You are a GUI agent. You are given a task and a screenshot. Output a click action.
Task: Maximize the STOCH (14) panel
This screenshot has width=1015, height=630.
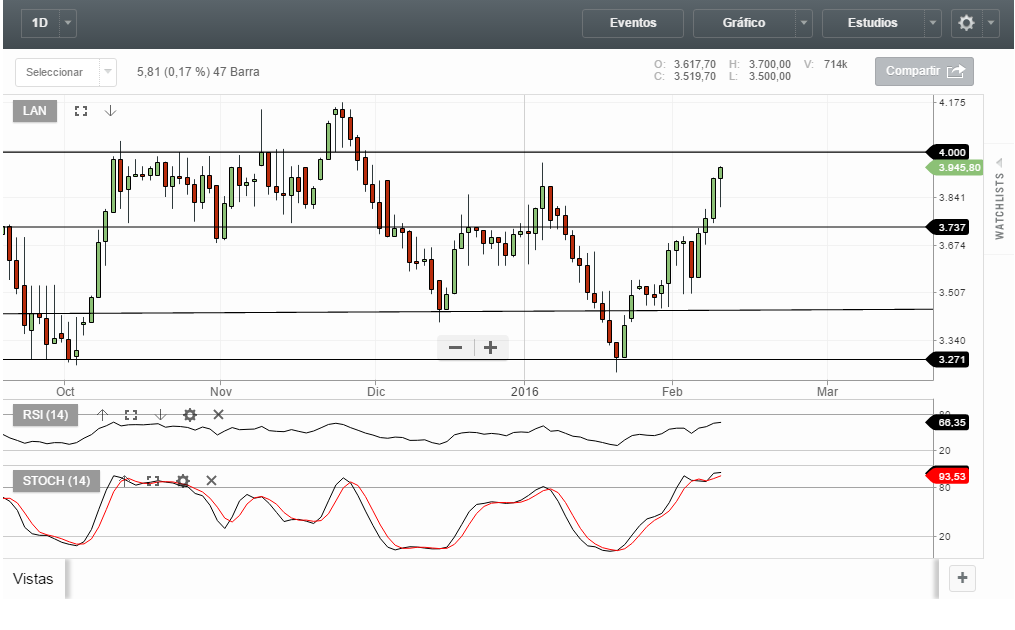pyautogui.click(x=153, y=481)
